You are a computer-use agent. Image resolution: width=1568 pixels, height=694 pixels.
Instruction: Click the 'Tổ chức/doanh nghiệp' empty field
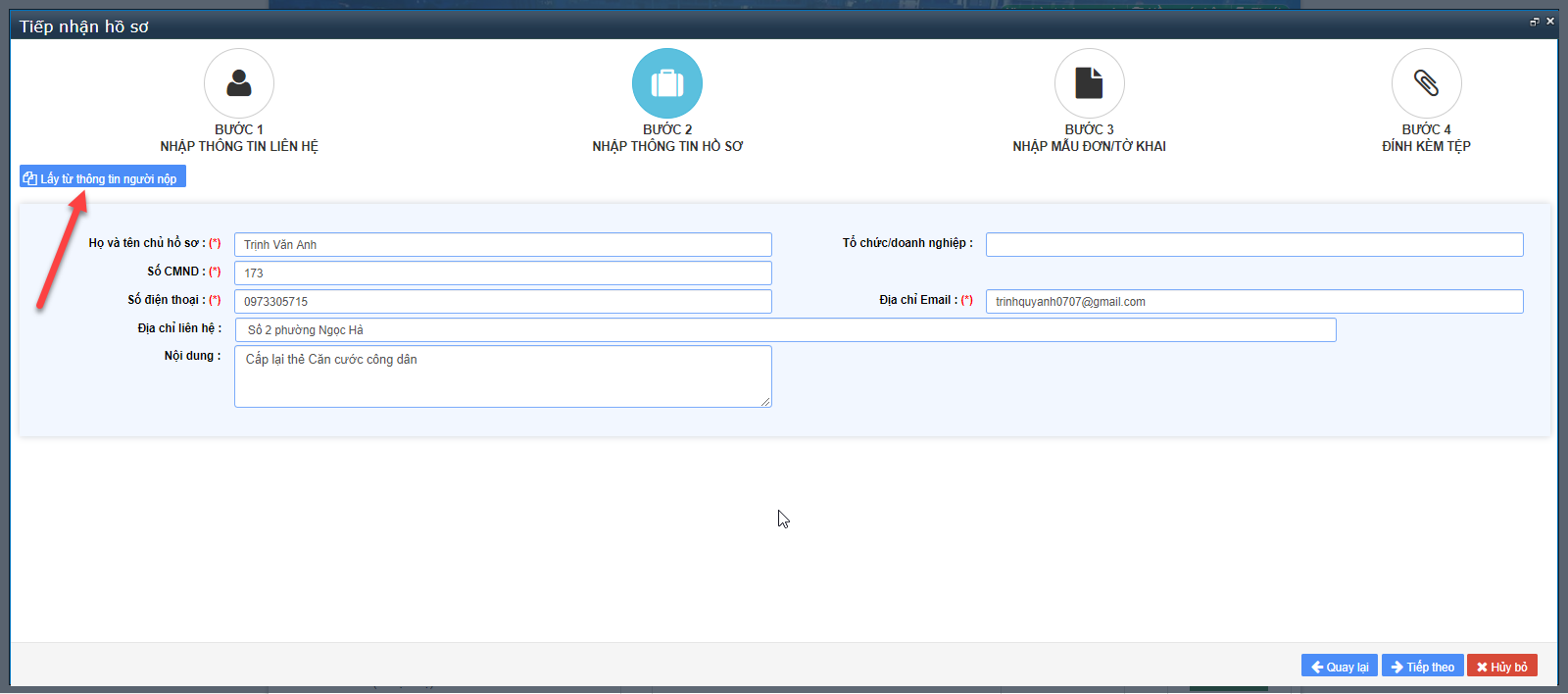[1254, 245]
